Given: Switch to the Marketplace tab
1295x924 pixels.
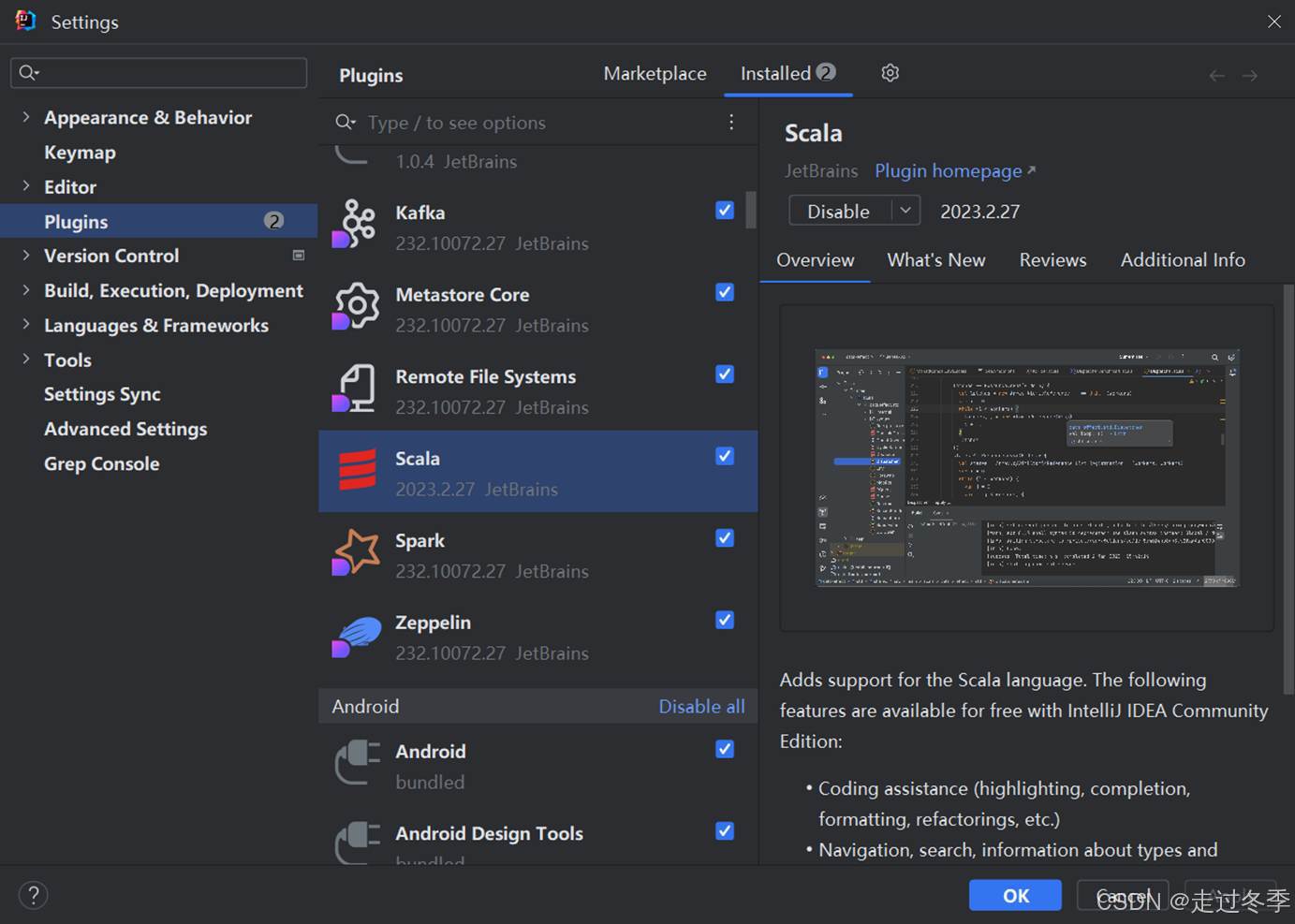Looking at the screenshot, I should pos(655,73).
